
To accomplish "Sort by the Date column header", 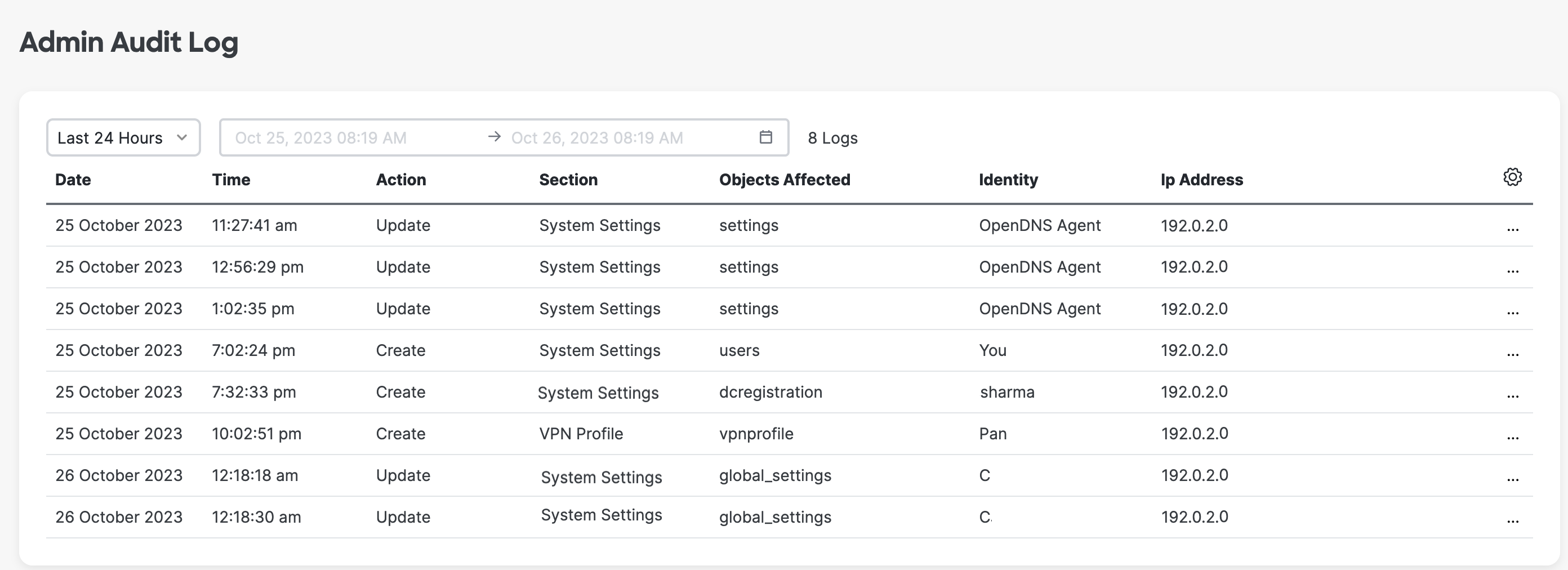I will click(x=73, y=180).
